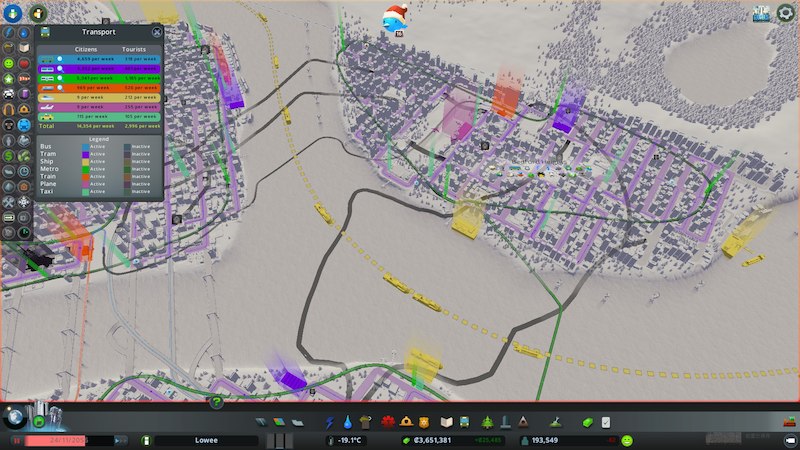Viewport: 800px width, 450px height.
Task: Open the Public Transport build menu
Action: (466, 421)
